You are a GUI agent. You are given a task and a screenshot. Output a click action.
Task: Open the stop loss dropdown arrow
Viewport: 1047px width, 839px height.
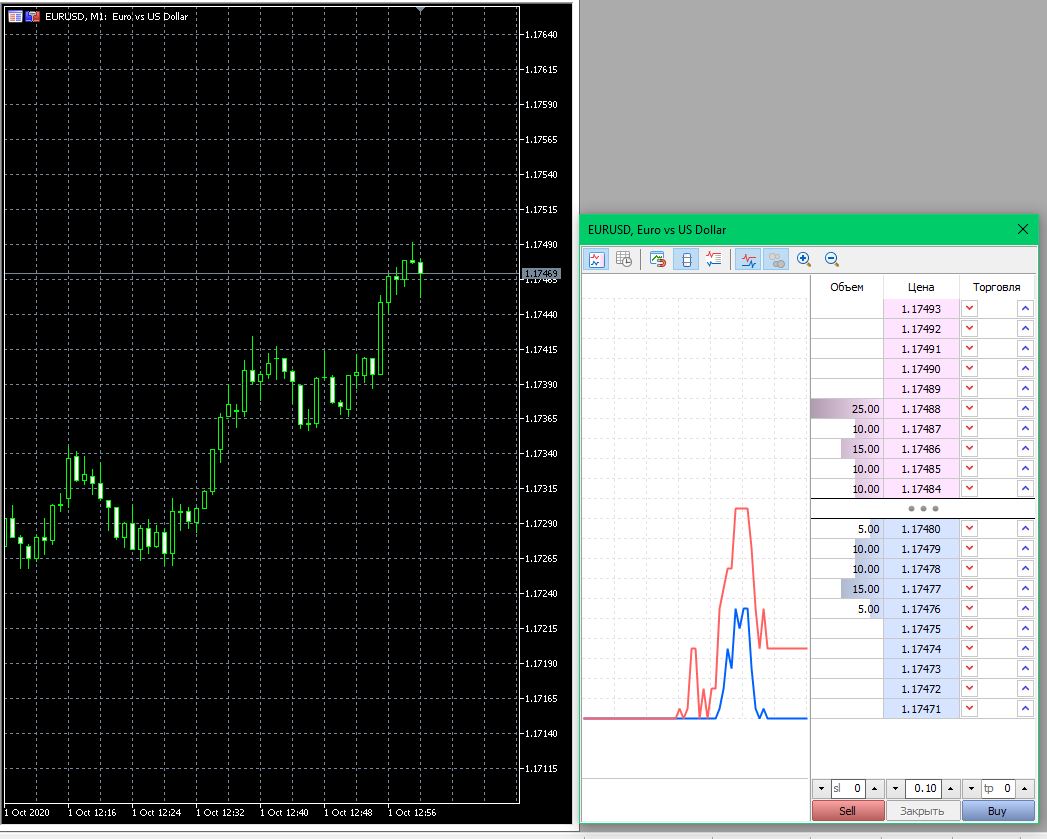click(x=821, y=788)
